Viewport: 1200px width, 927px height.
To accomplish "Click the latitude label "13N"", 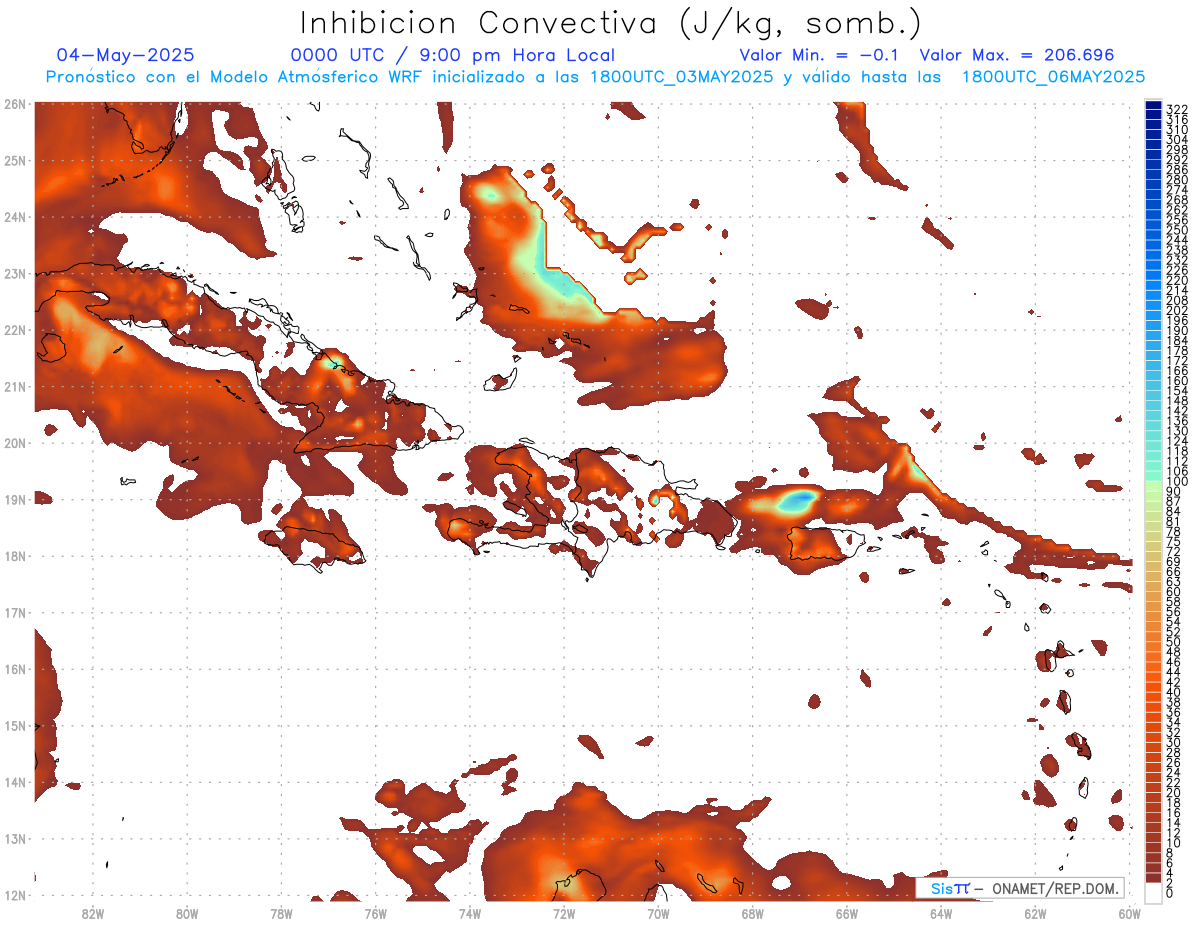I will point(15,838).
